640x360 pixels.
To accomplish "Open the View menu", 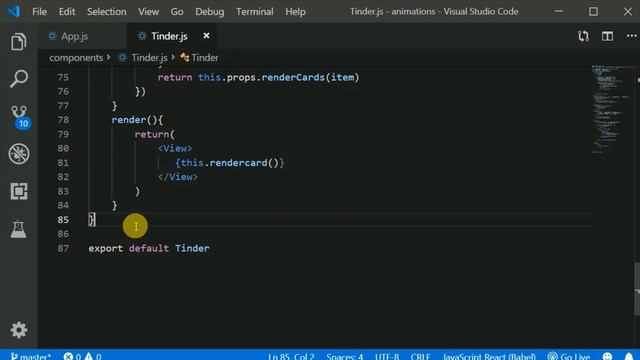I will (149, 11).
